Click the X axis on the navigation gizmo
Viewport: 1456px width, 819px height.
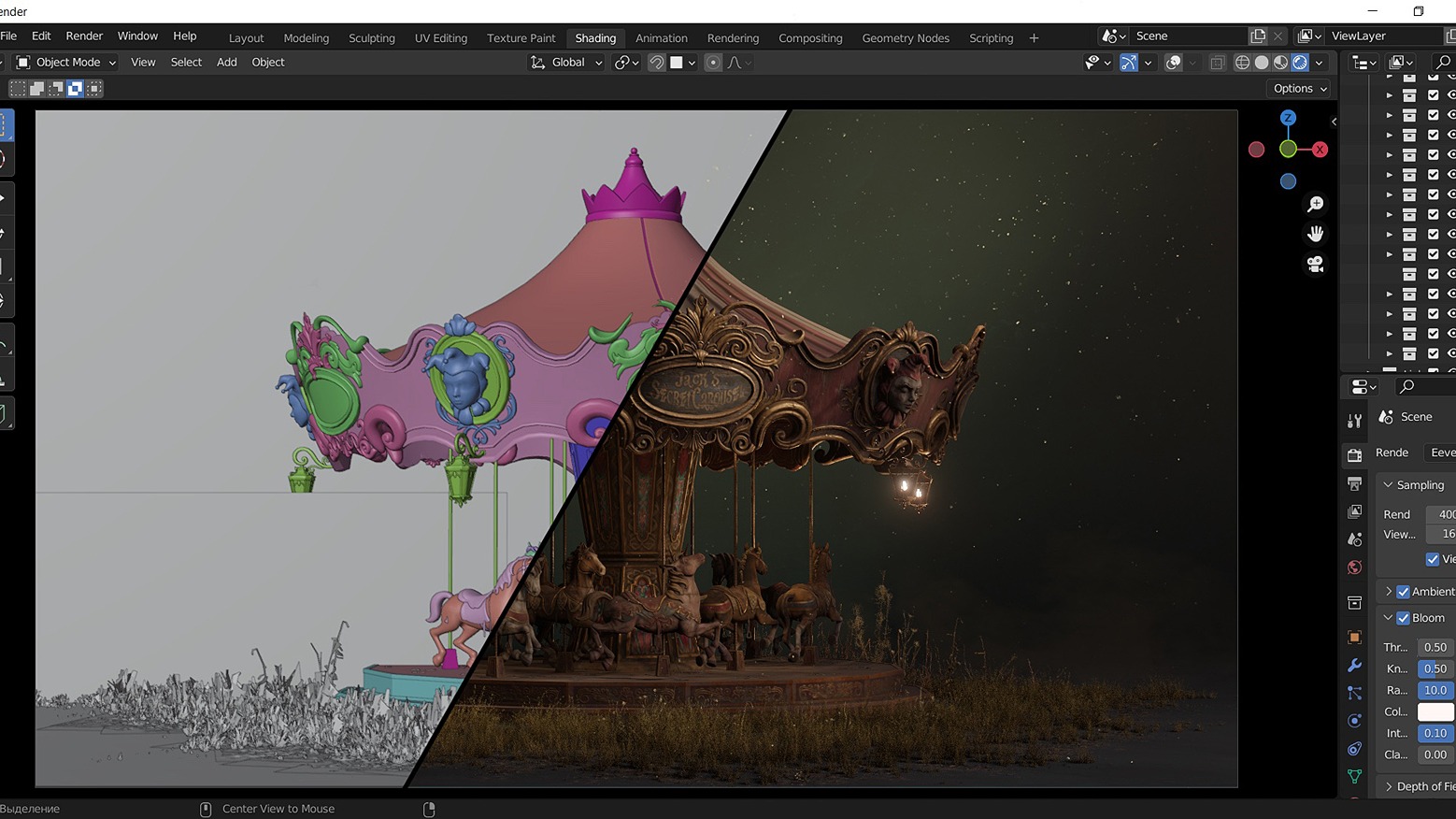click(x=1320, y=150)
